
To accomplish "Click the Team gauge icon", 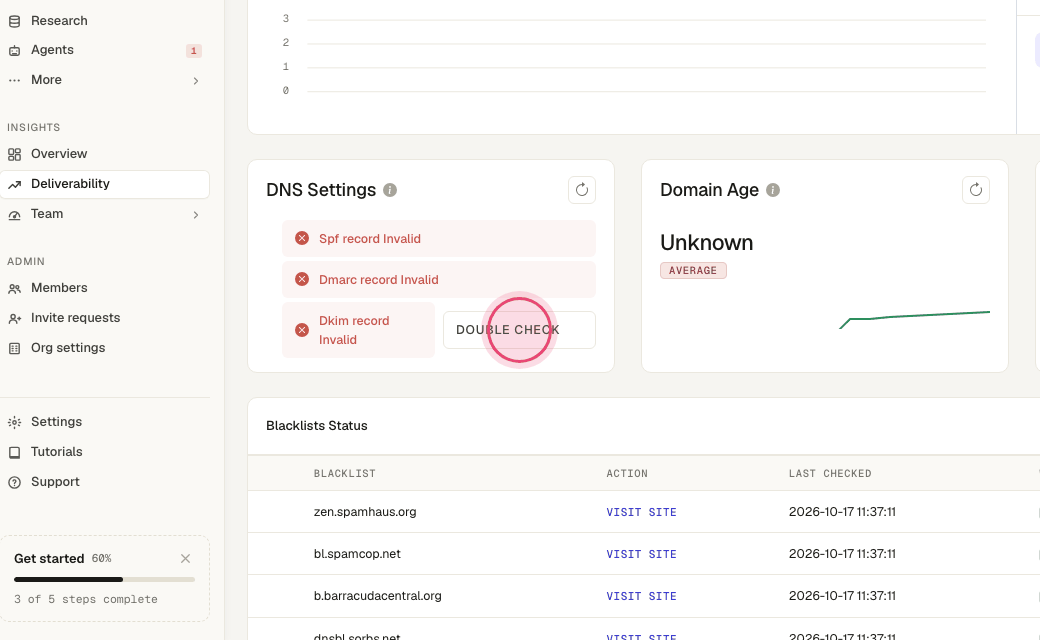I will (x=15, y=215).
